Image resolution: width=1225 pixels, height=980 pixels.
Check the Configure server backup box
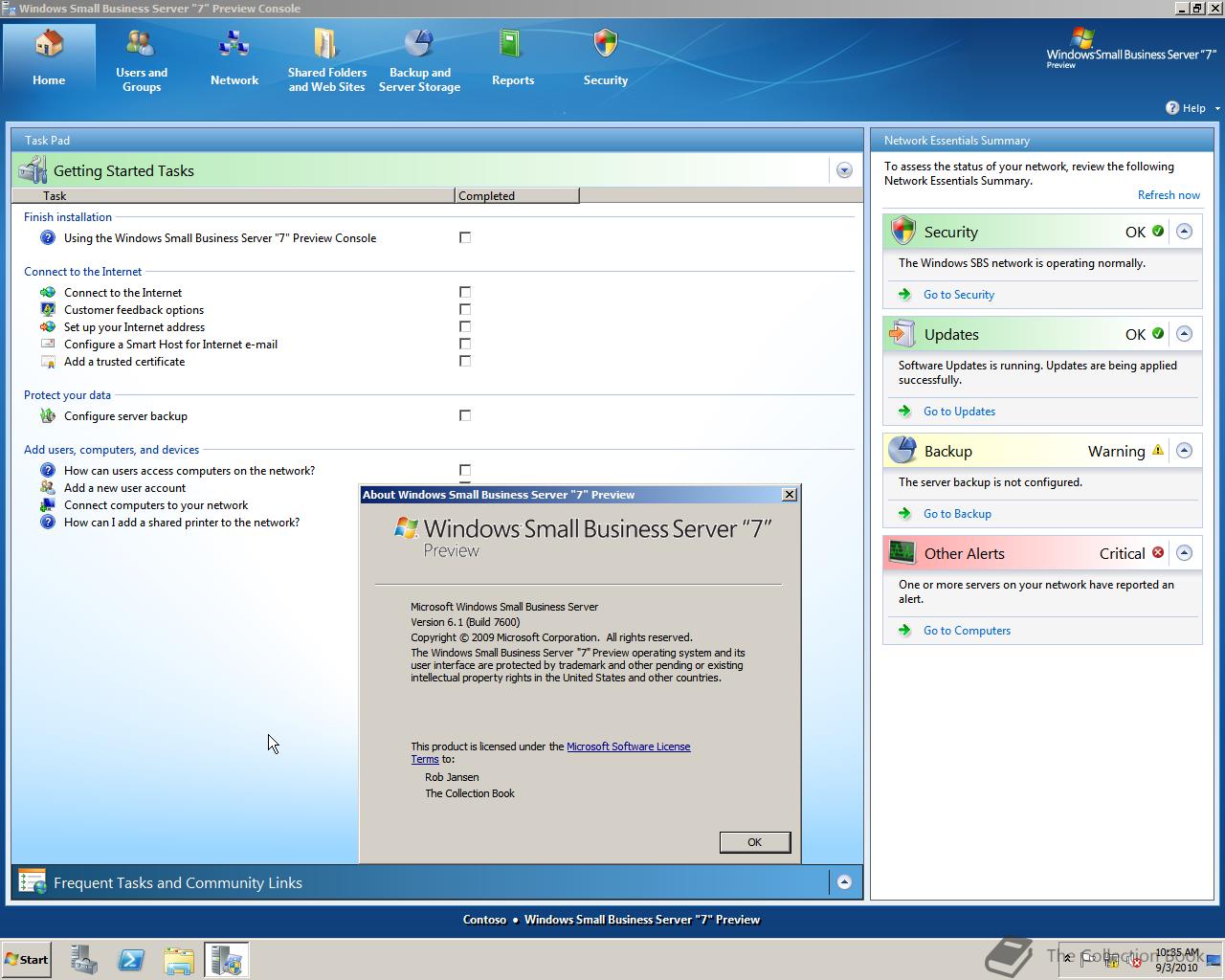click(x=465, y=415)
